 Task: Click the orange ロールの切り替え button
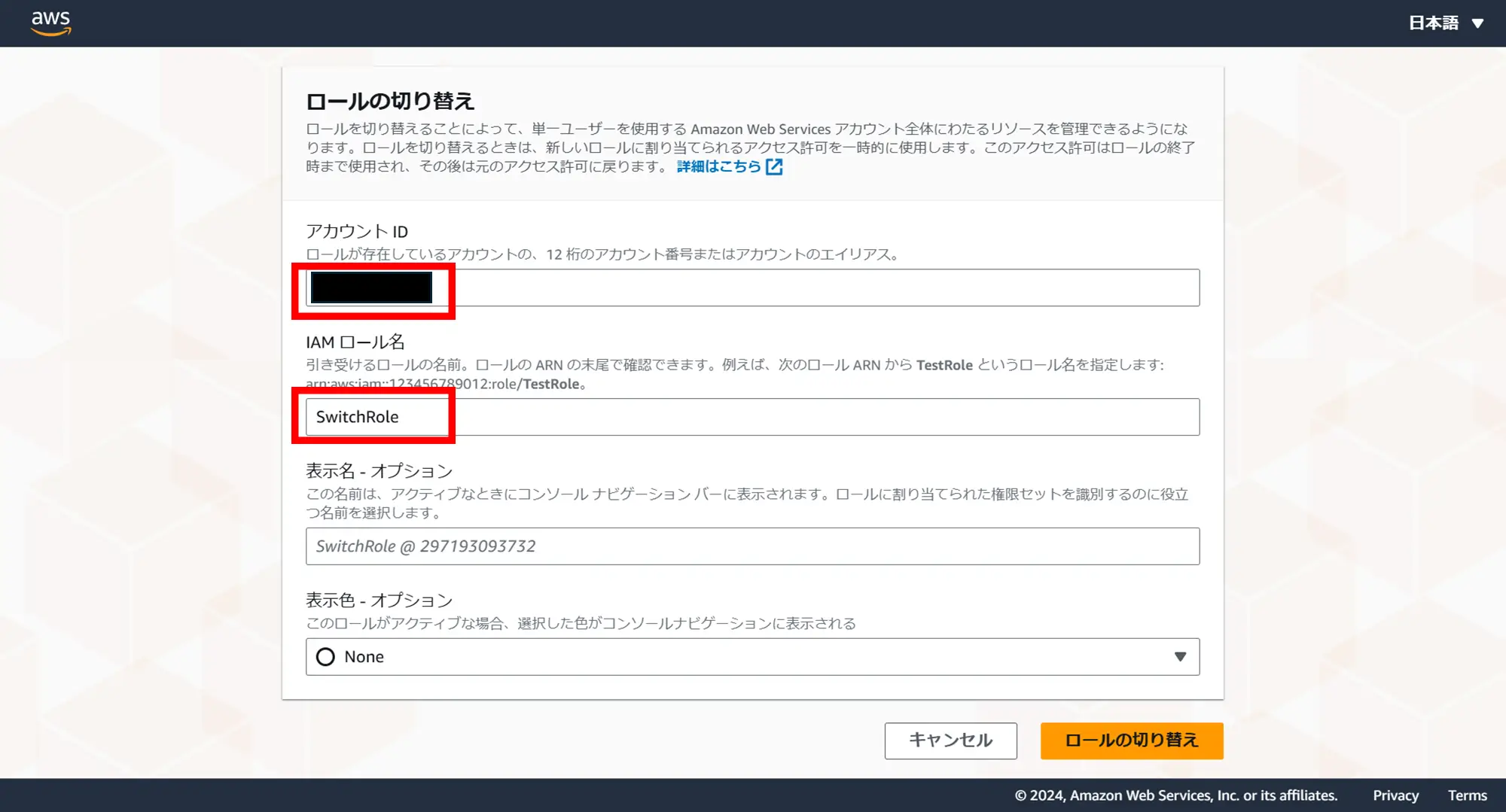click(1132, 741)
